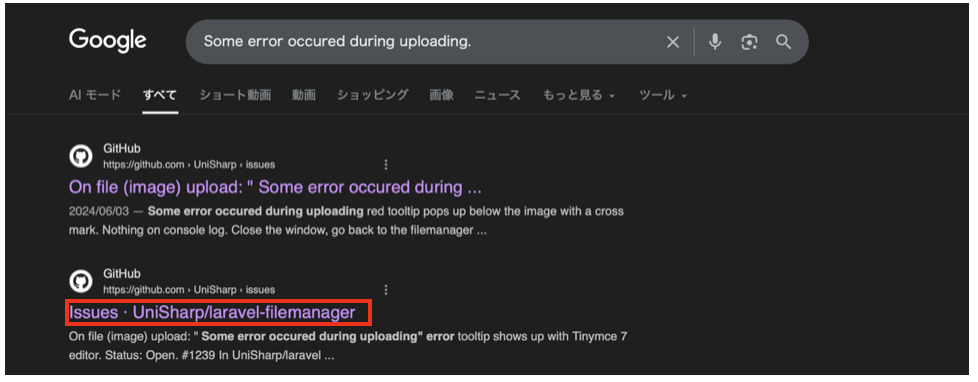Viewport: 978px width, 382px height.
Task: Open the 動画 results tab
Action: (x=304, y=96)
